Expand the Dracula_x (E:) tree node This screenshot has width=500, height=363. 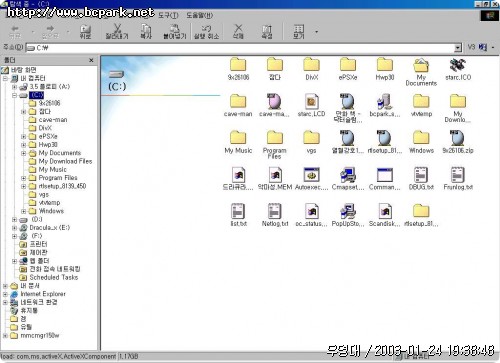(x=14, y=228)
